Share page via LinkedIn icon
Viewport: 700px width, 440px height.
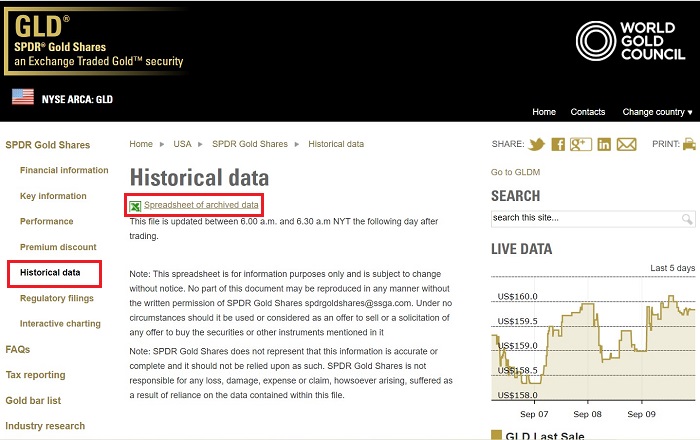pyautogui.click(x=604, y=144)
